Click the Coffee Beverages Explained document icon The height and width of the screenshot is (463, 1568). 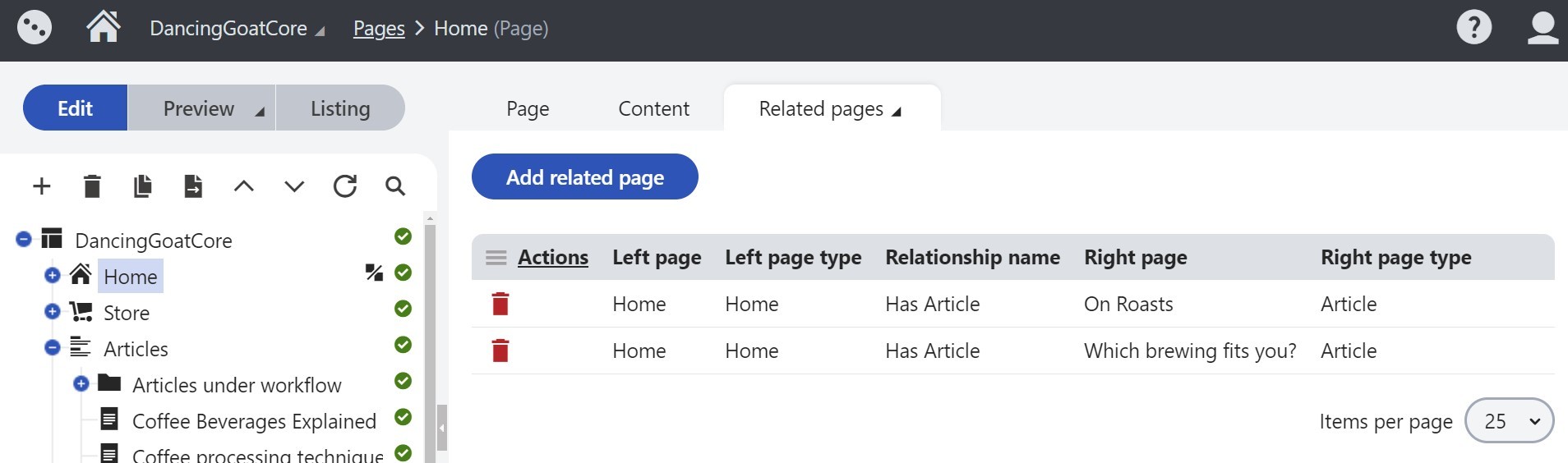point(108,419)
